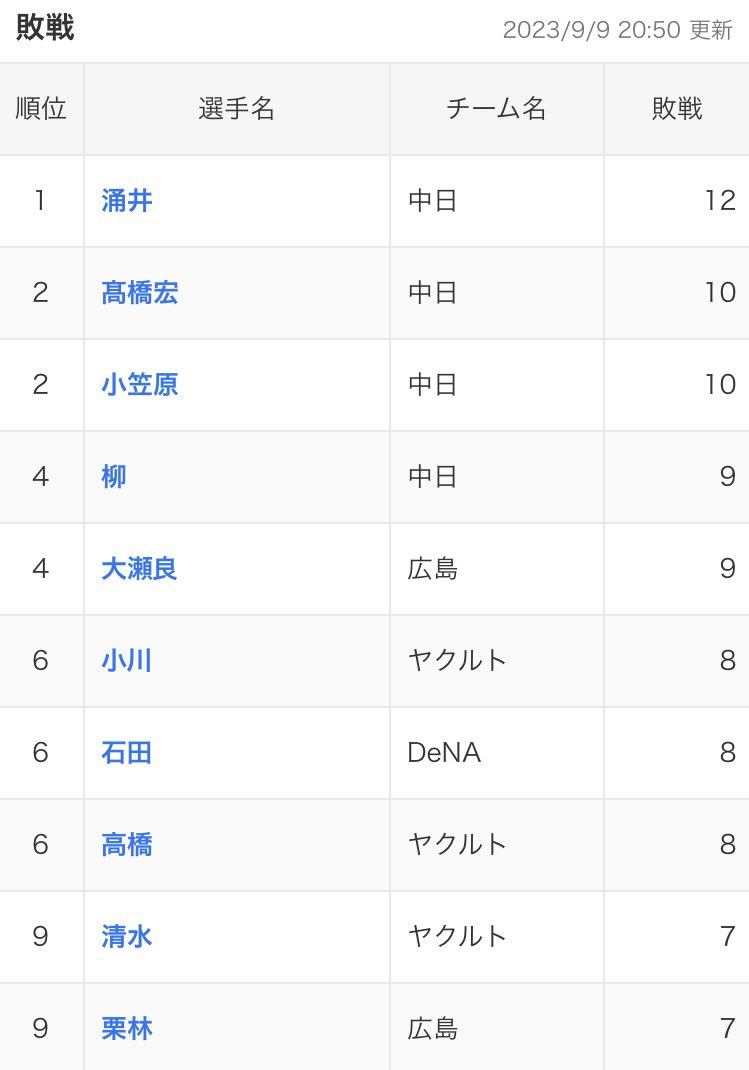
Task: Click the loss count 12 cell
Action: (x=677, y=201)
